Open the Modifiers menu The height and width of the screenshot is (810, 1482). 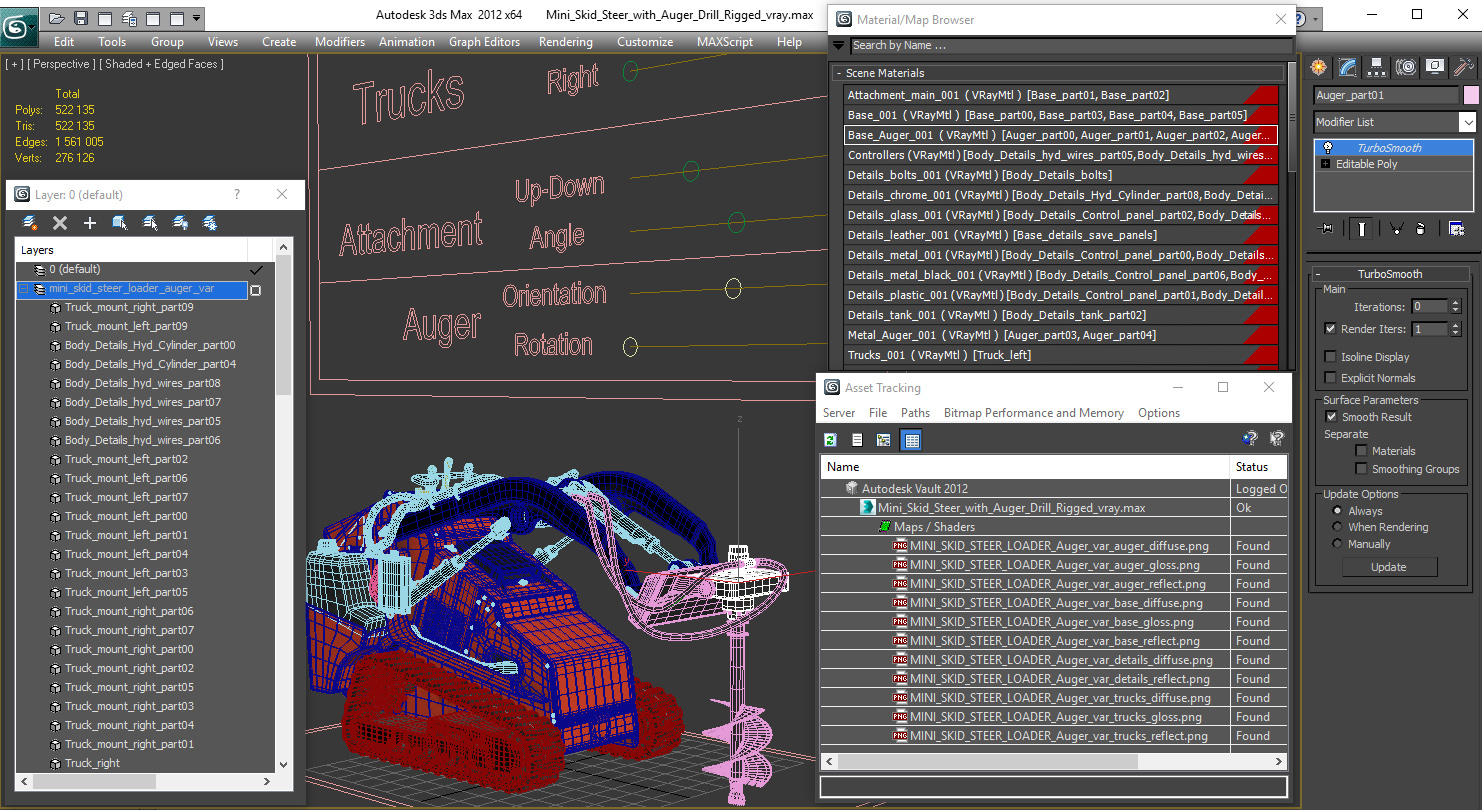tap(340, 42)
